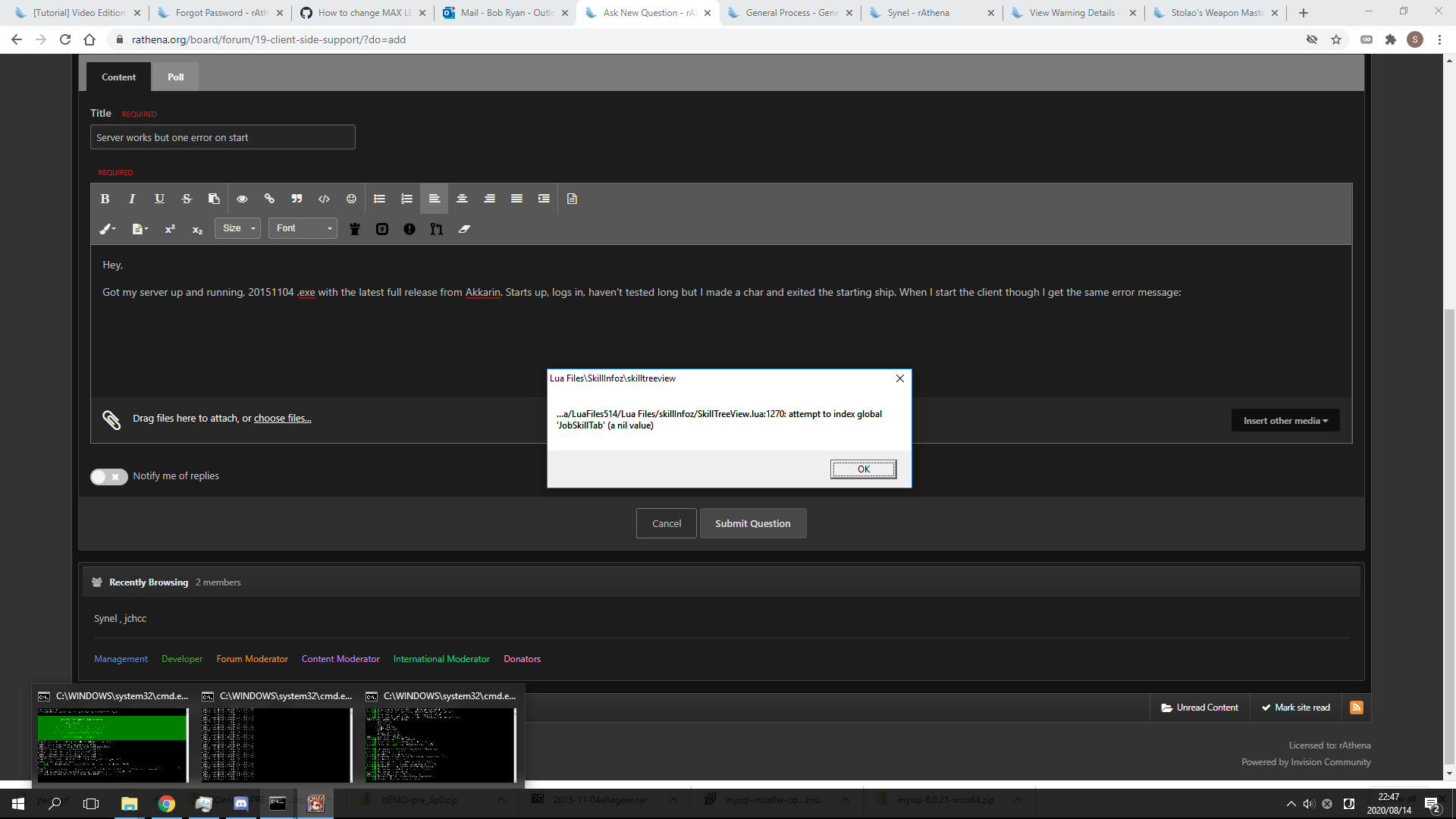Click the Underline formatting icon
Viewport: 1456px width, 819px height.
click(x=160, y=198)
